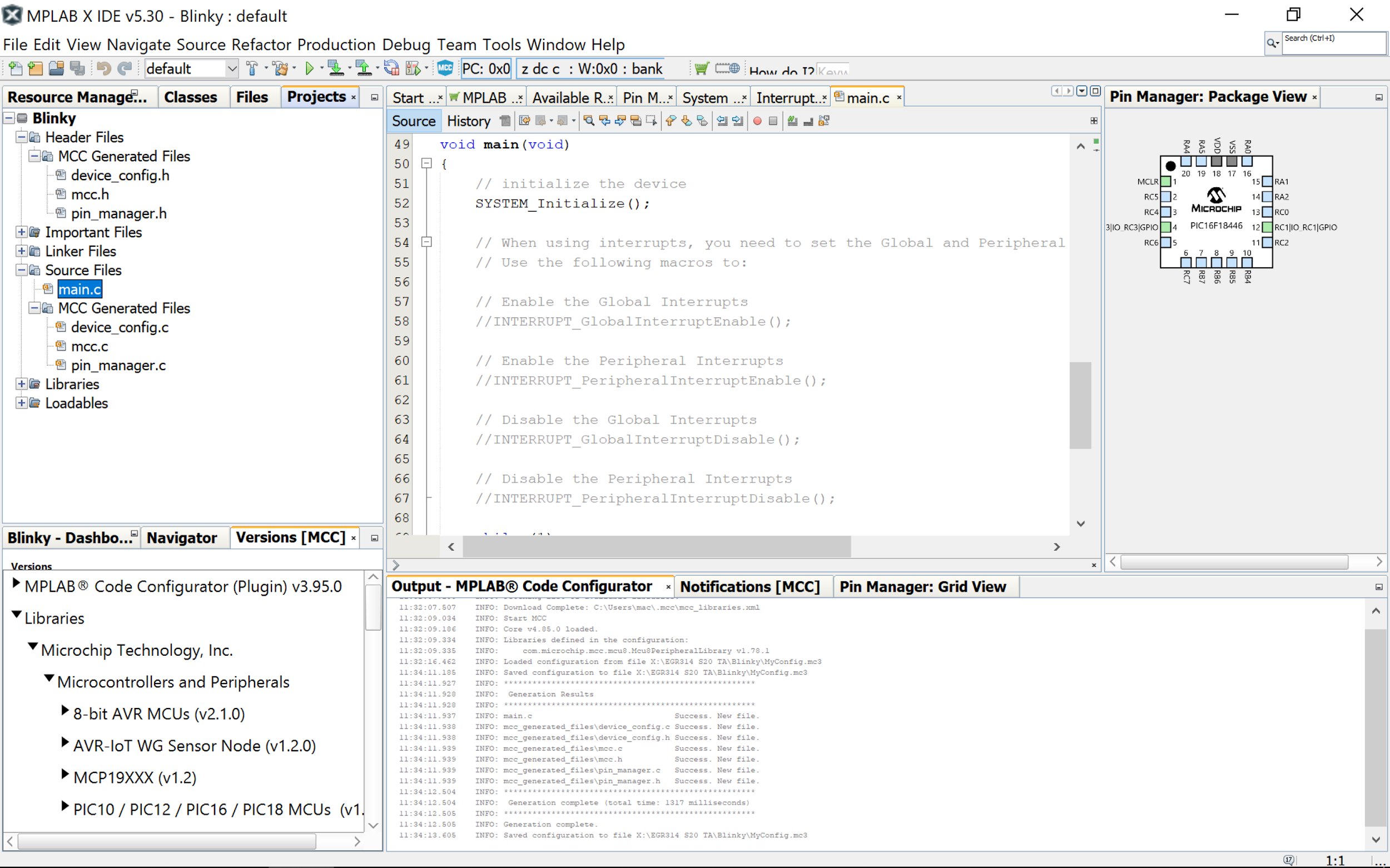Close the main.c editor tab

[899, 98]
